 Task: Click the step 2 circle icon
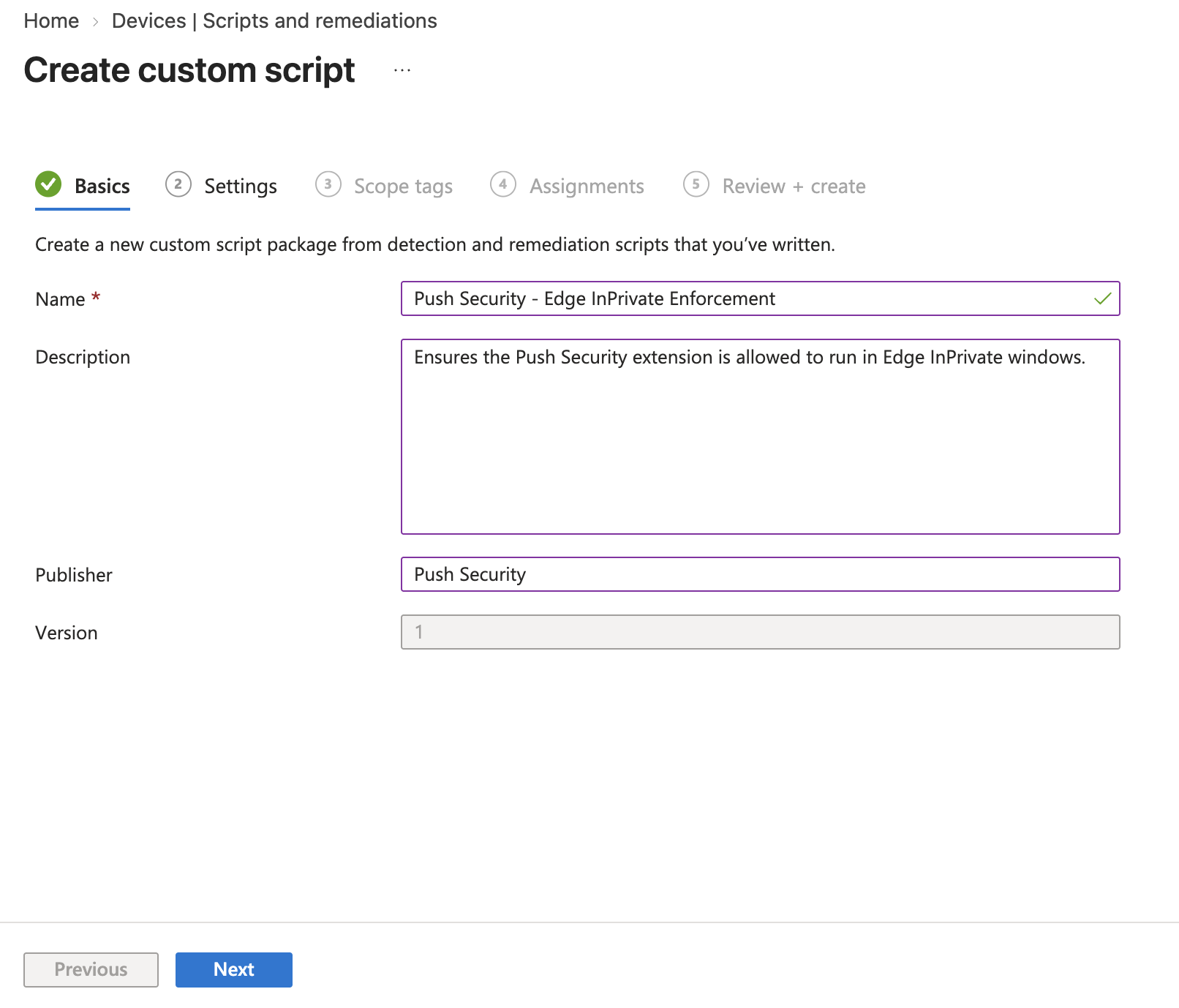pos(178,184)
